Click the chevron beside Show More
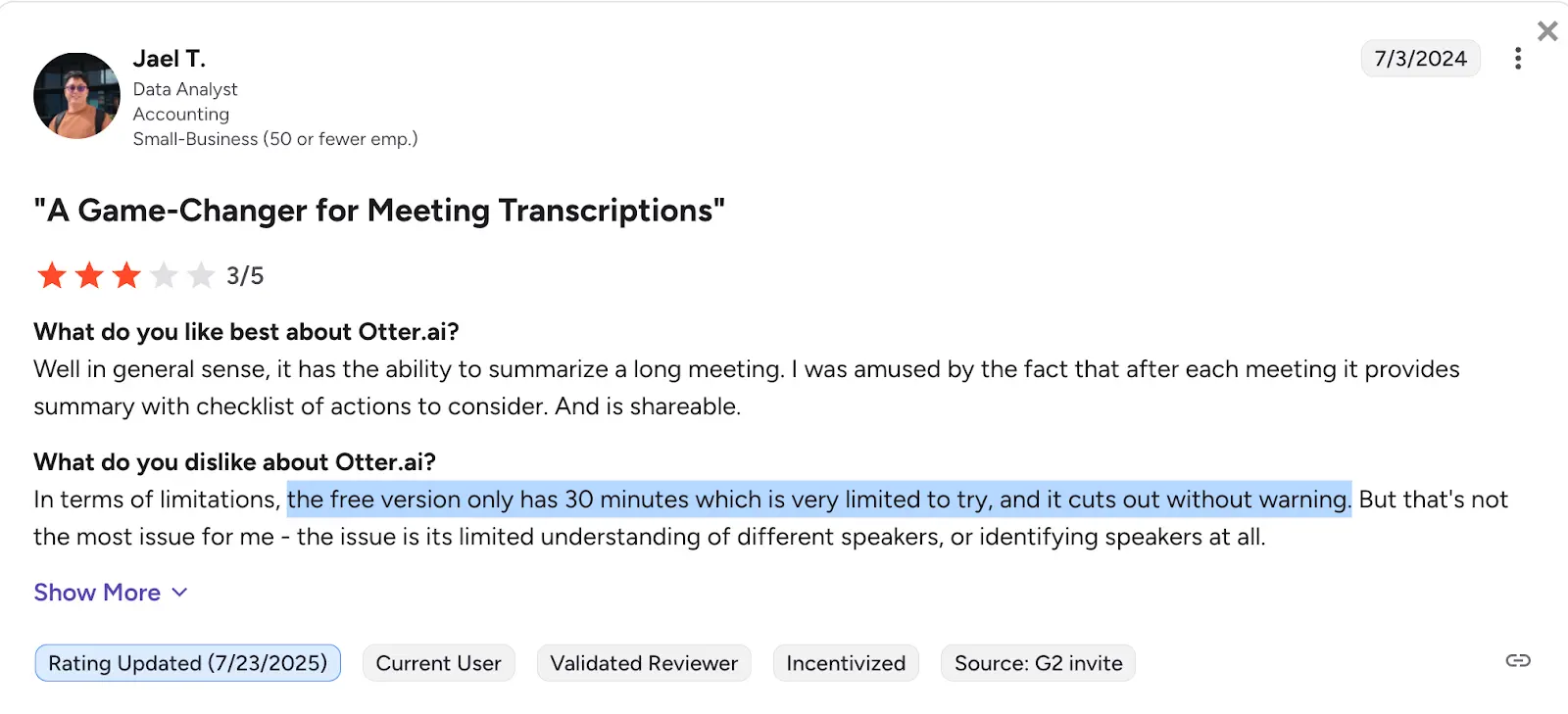This screenshot has height=714, width=1568. (x=179, y=593)
